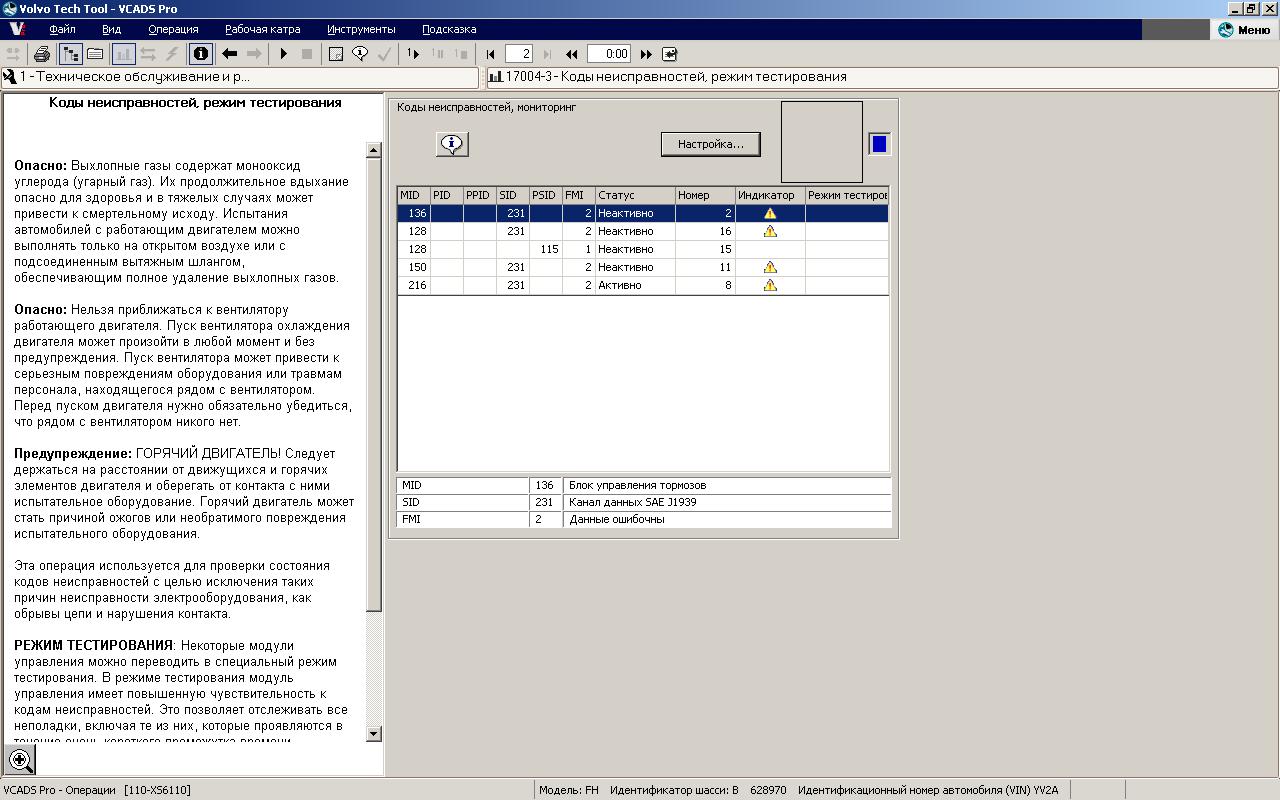This screenshot has width=1280, height=800.
Task: Click the Индикатор column header
Action: (771, 195)
